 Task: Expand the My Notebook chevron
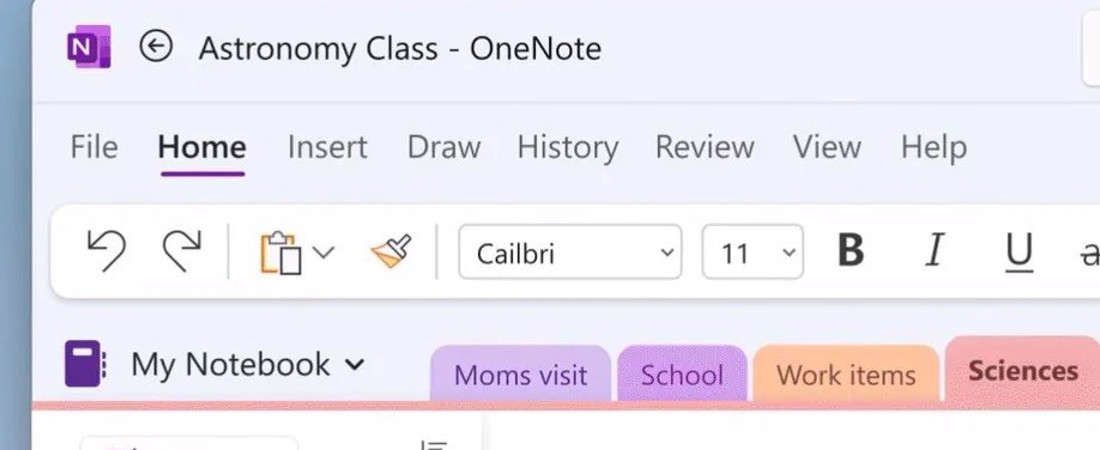pos(355,365)
